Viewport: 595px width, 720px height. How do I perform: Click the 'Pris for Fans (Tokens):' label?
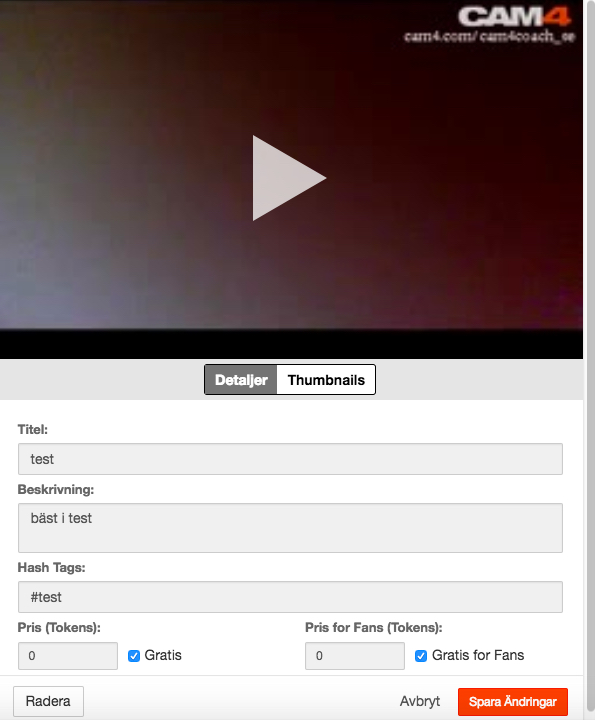(x=374, y=627)
